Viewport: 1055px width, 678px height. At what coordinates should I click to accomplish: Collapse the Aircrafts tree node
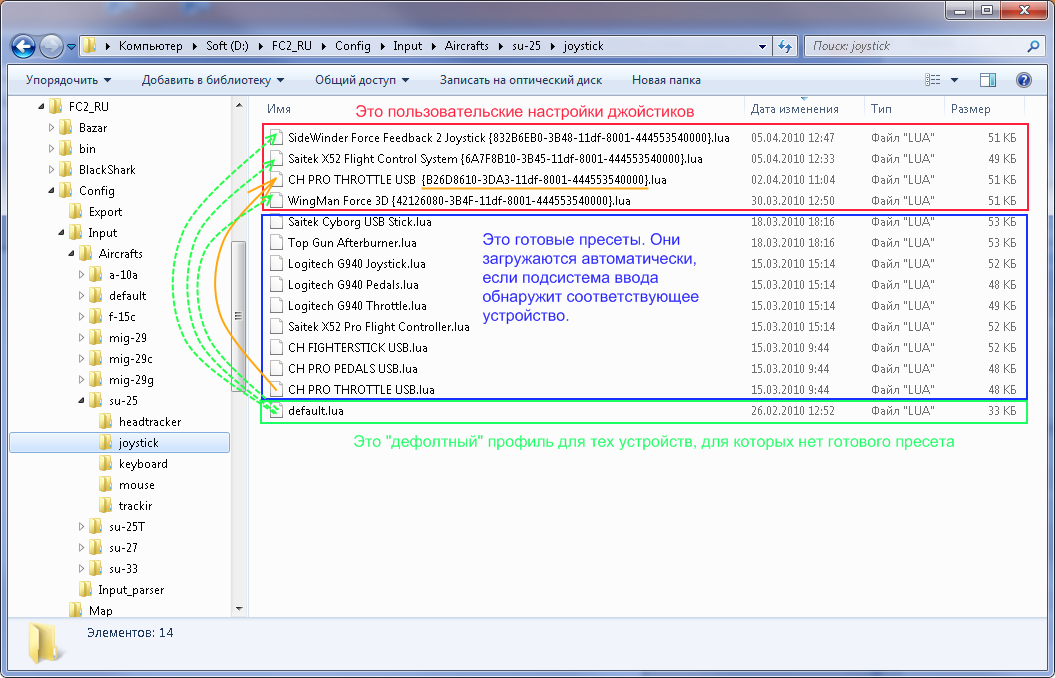[x=71, y=254]
